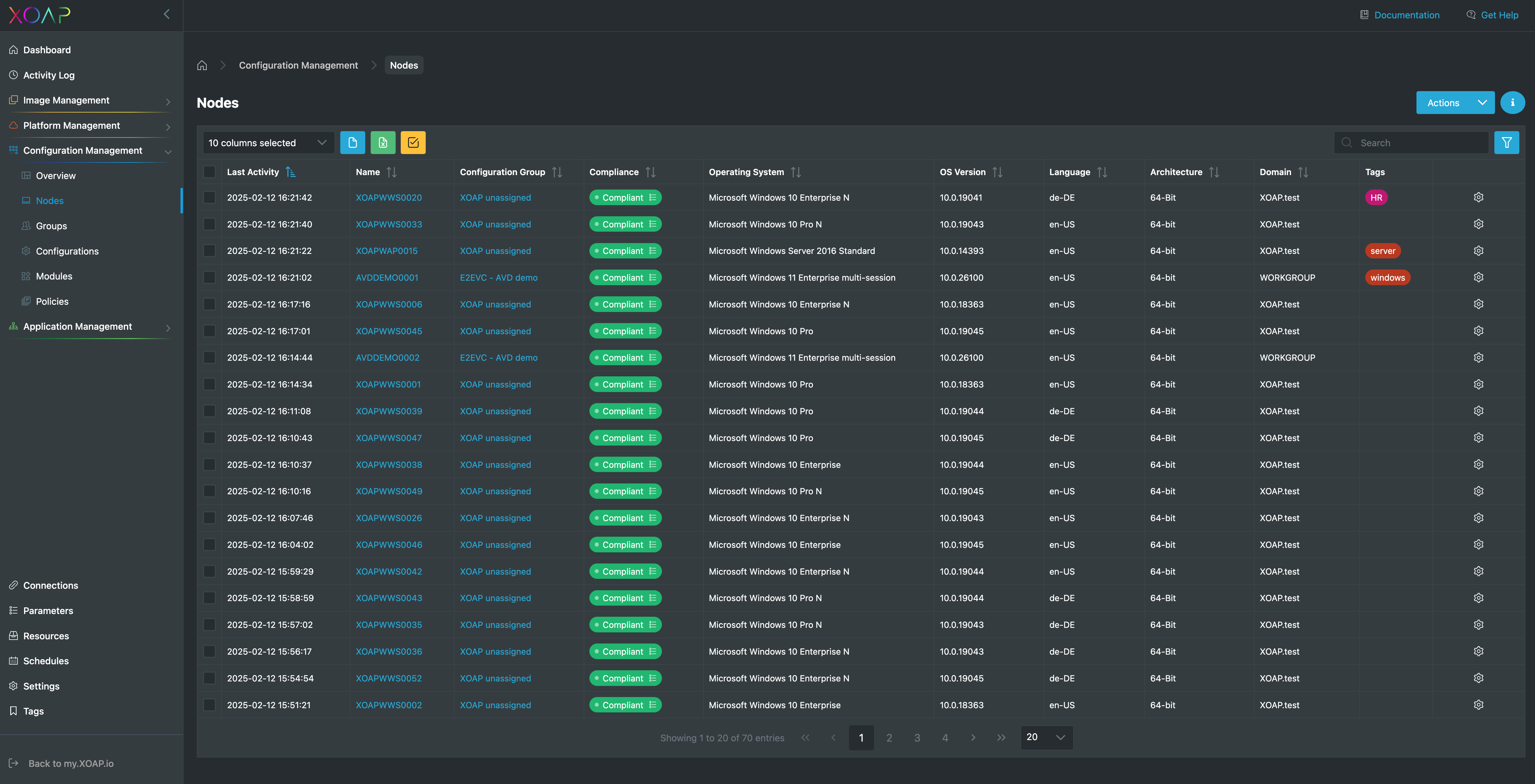Screen dimensions: 1535x784
Task: Open the XOAPWAP0015 node link
Action: [x=386, y=251]
